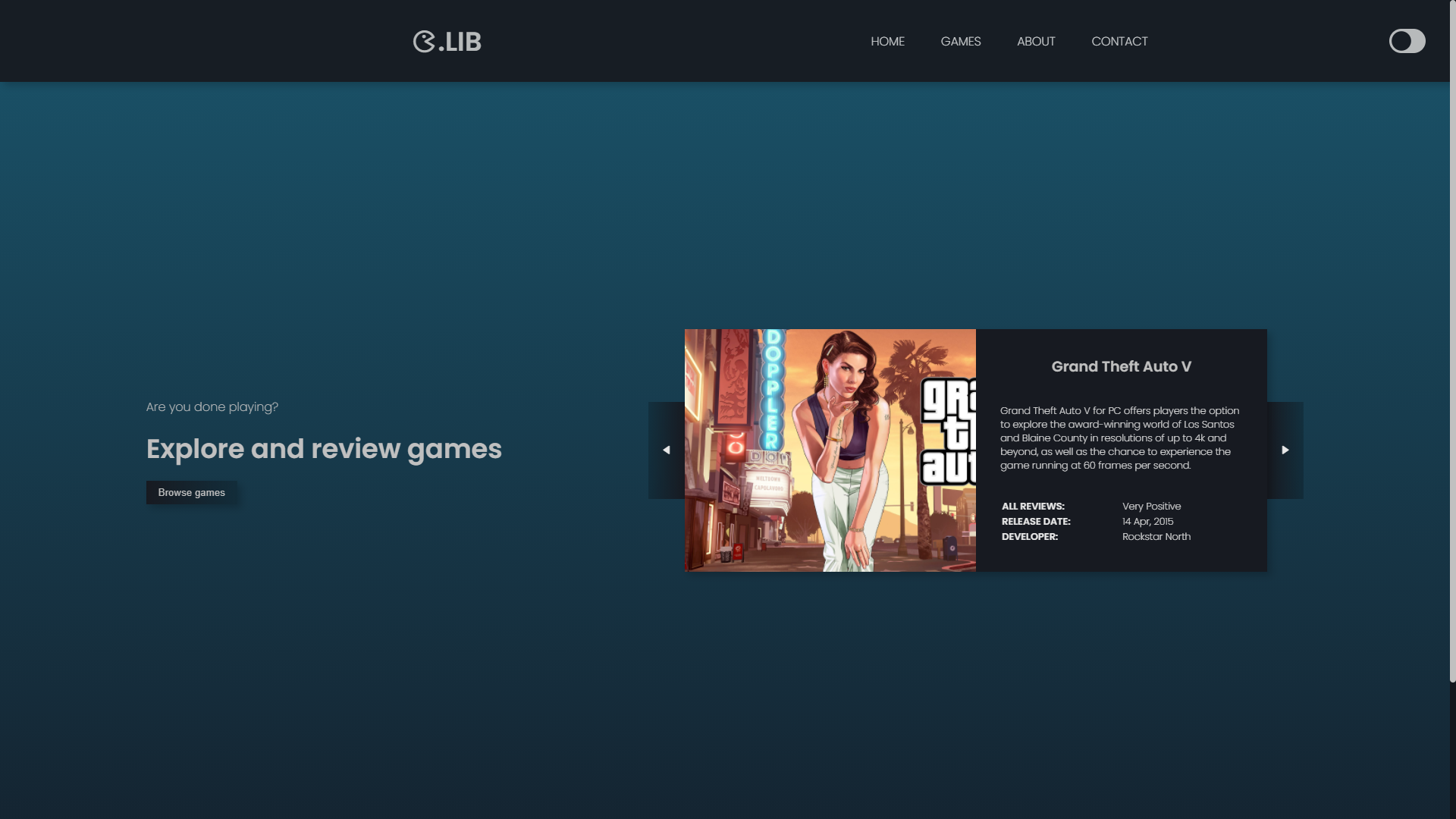The image size is (1456, 819).
Task: Select the Grand Theft Auto V title
Action: point(1121,367)
